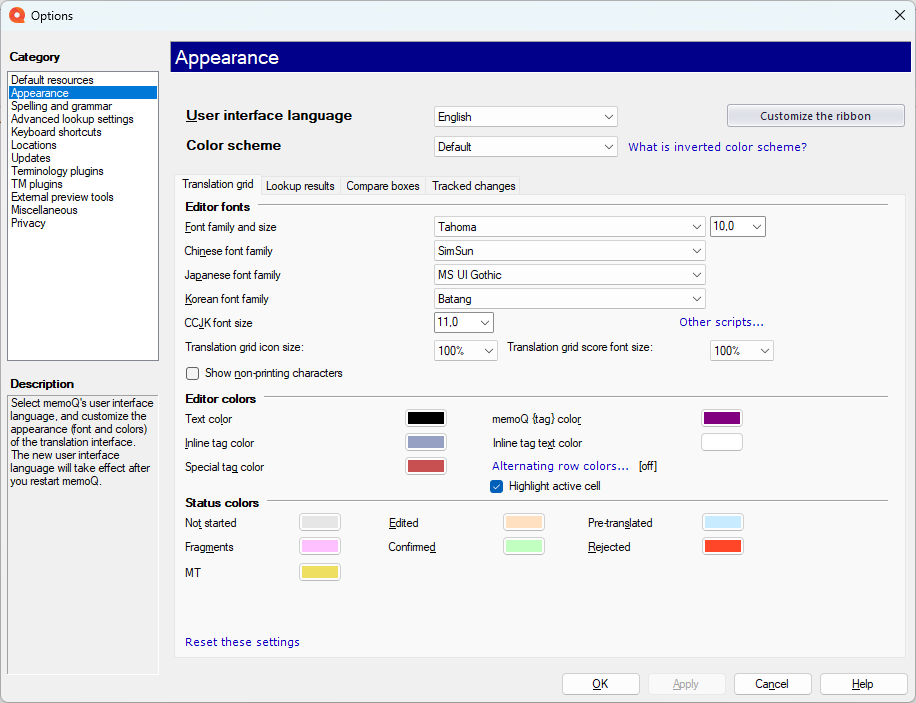Select Terminology plugins in the category list

(x=57, y=170)
